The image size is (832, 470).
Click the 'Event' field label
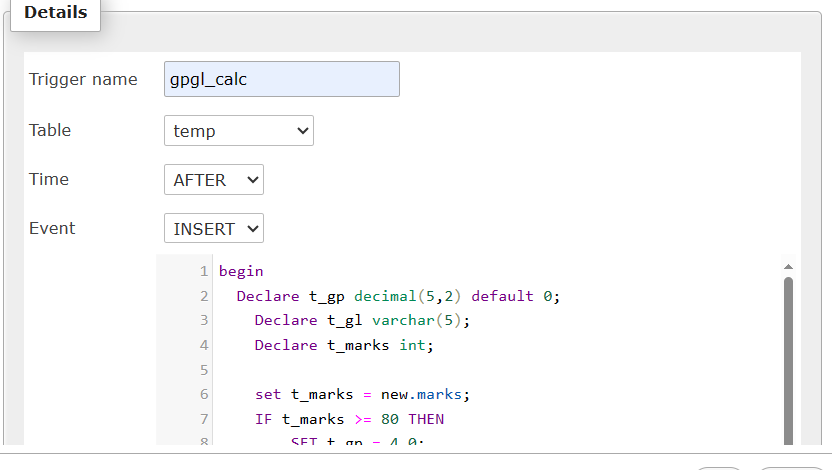(x=52, y=228)
